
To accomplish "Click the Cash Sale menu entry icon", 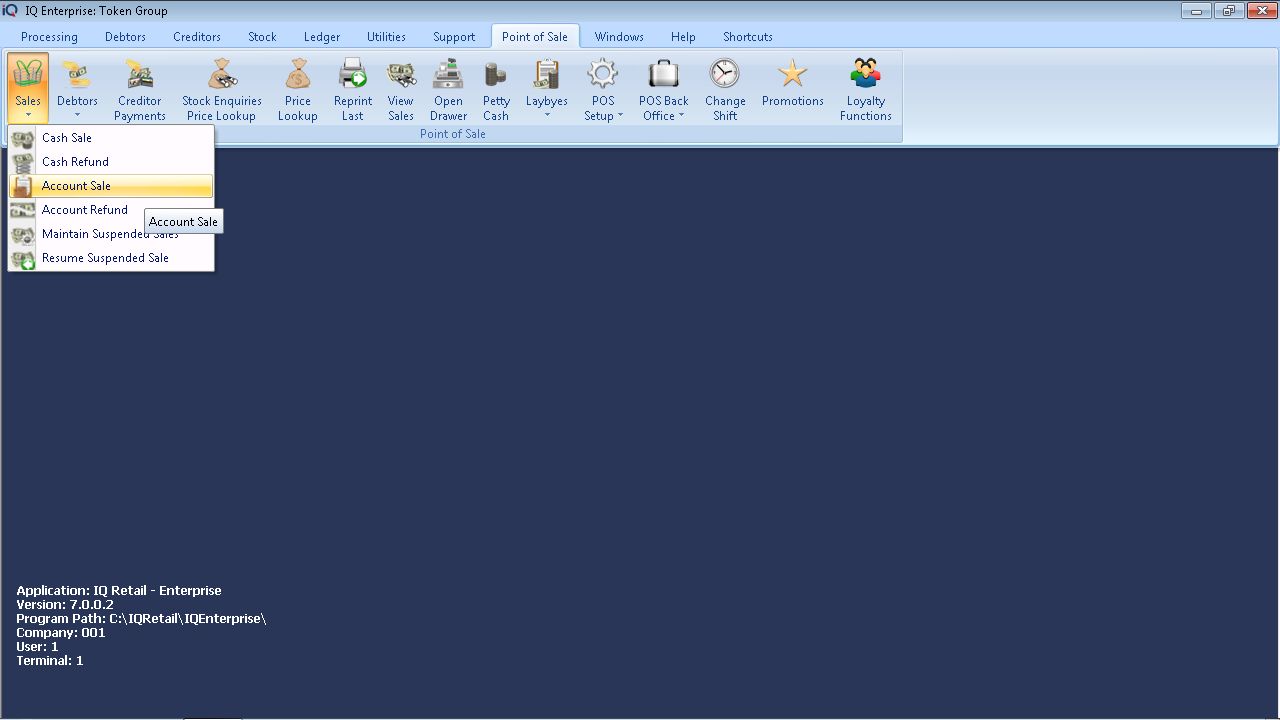I will [23, 138].
